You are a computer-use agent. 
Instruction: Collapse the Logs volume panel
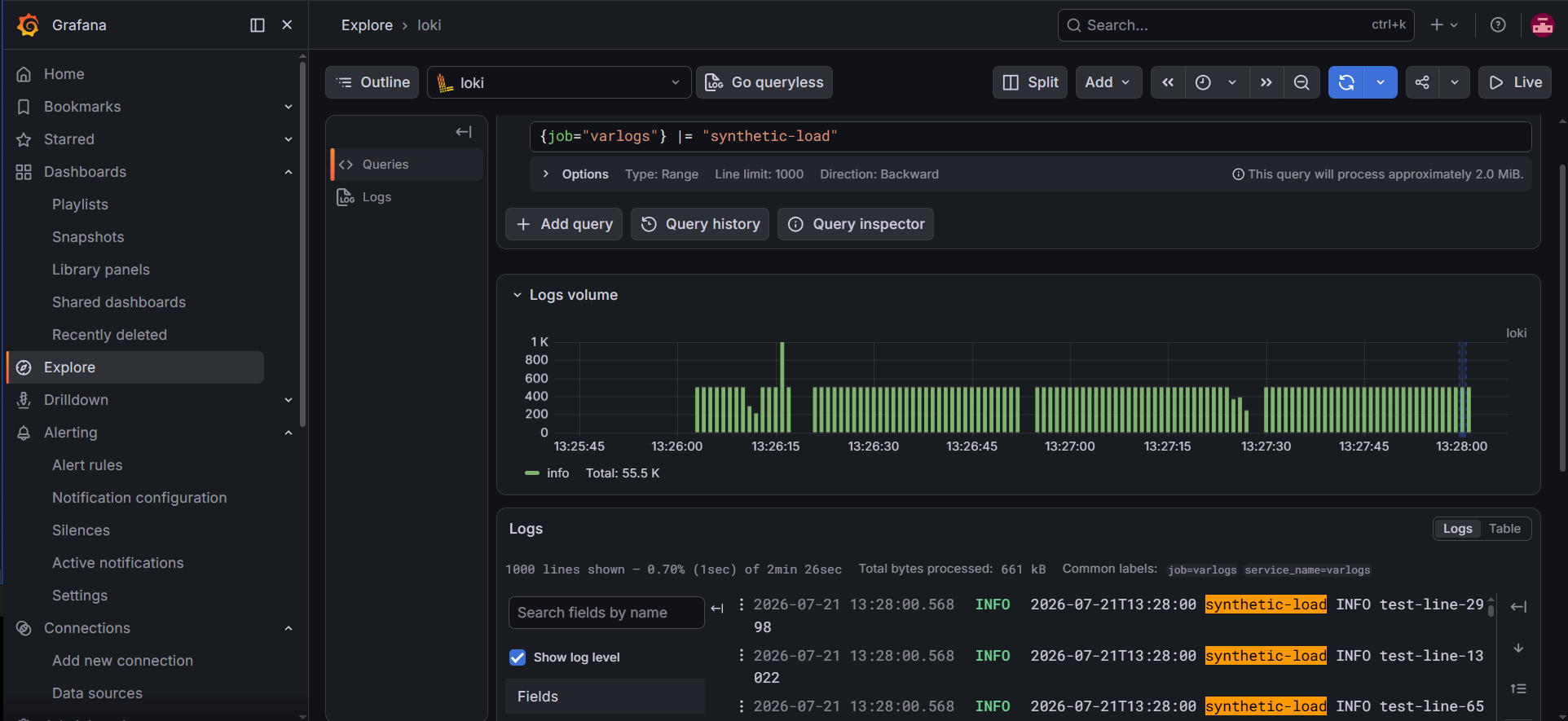(x=517, y=295)
